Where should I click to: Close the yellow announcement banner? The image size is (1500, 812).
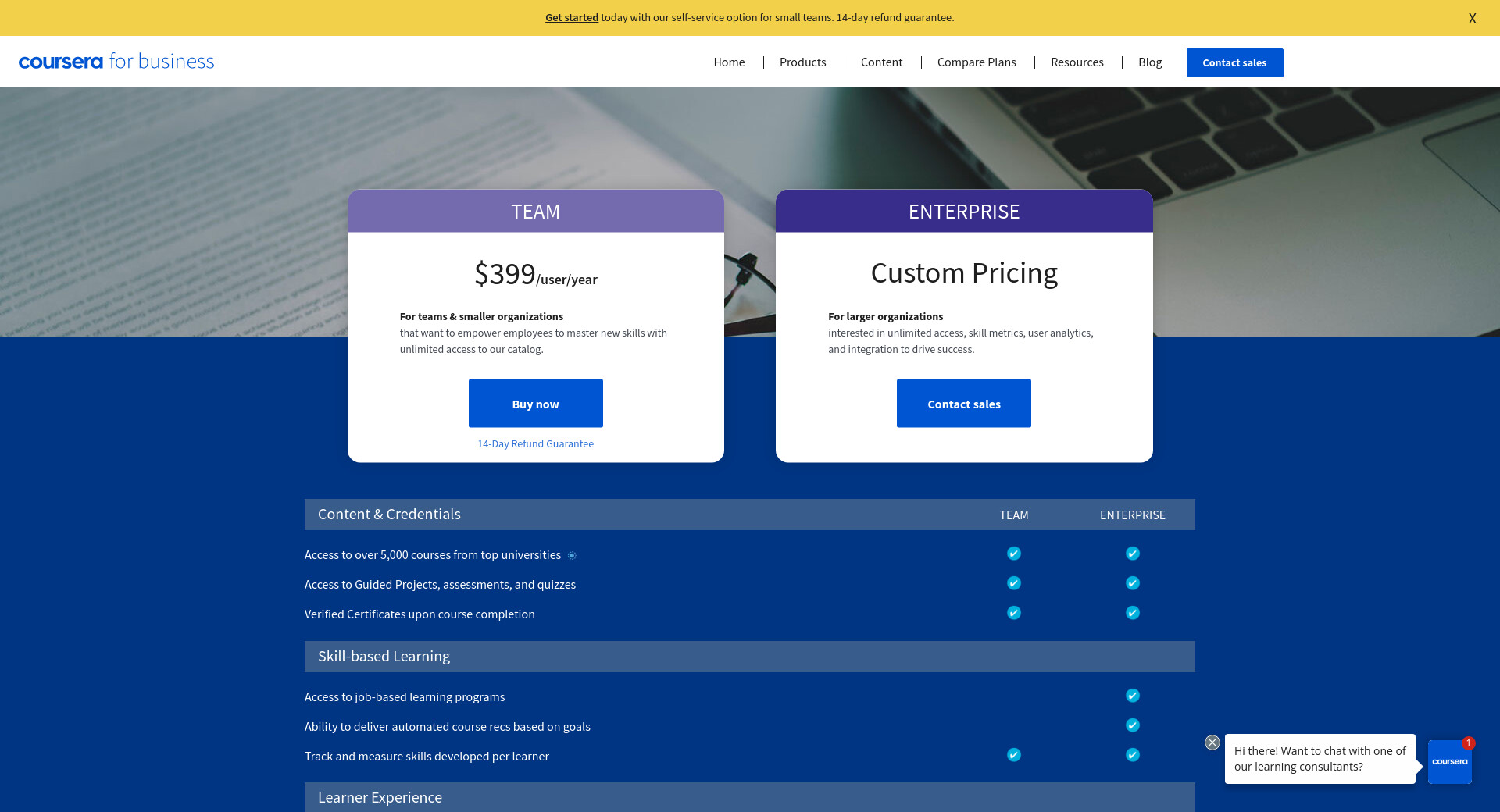point(1472,18)
